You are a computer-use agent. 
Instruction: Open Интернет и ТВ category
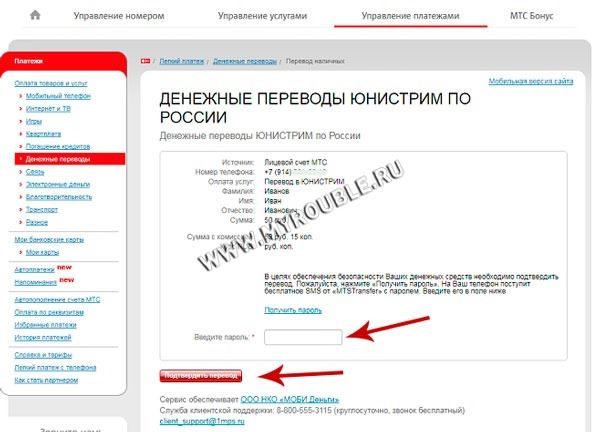[48, 109]
